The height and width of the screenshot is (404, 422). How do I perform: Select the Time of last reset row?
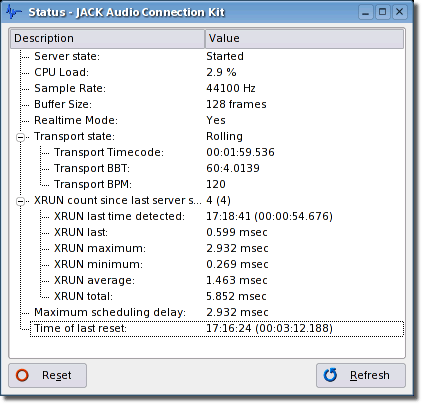coord(217,329)
